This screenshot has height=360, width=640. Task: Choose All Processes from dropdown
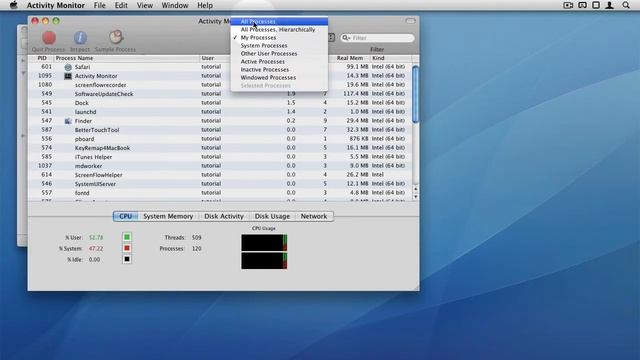(279, 22)
